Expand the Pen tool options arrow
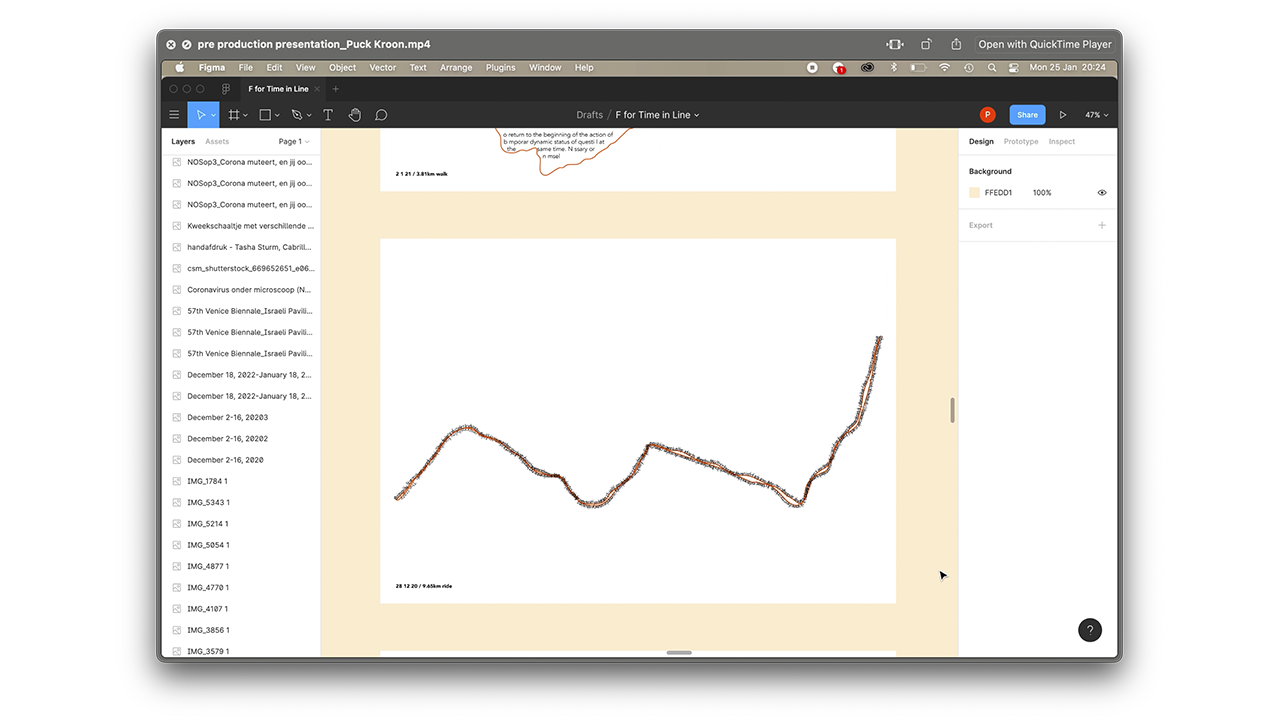 pyautogui.click(x=309, y=116)
